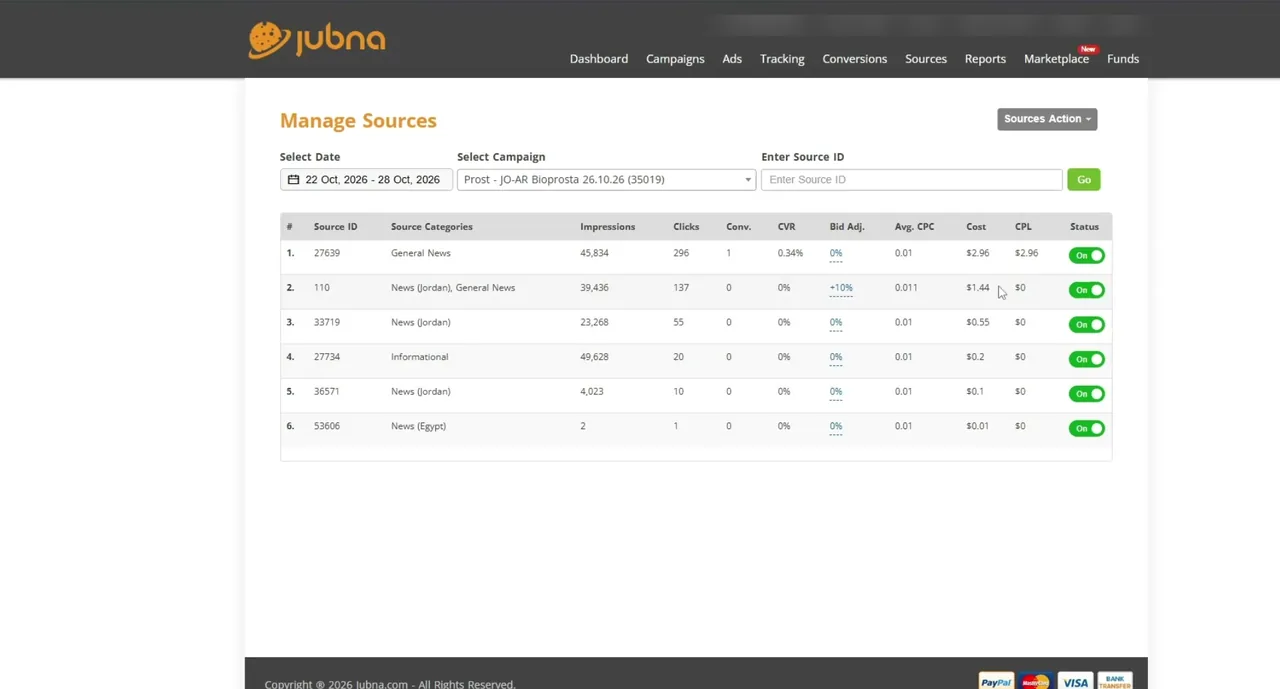
Task: Go to the Funds page
Action: coord(1123,59)
